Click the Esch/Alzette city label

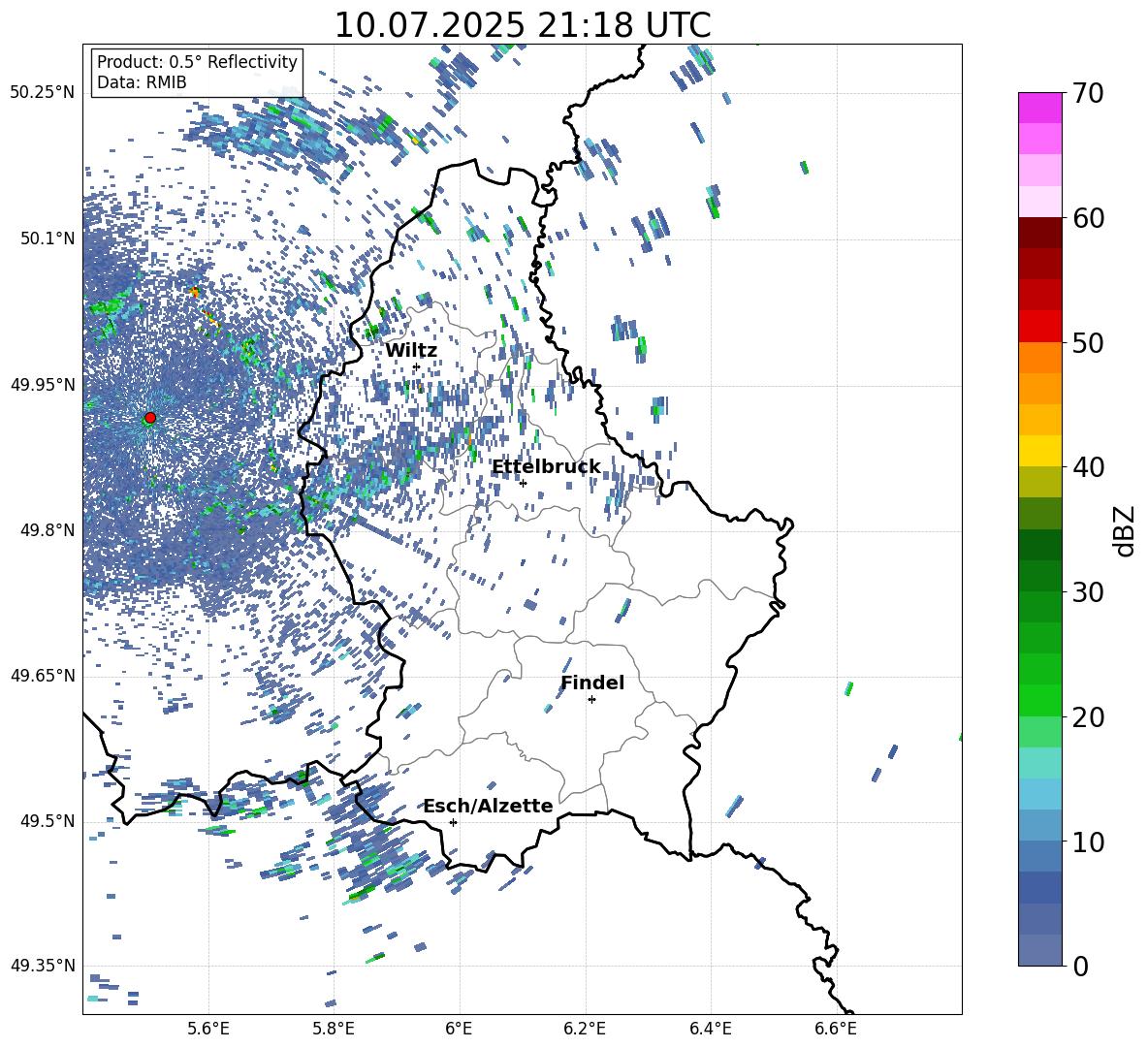[x=489, y=806]
